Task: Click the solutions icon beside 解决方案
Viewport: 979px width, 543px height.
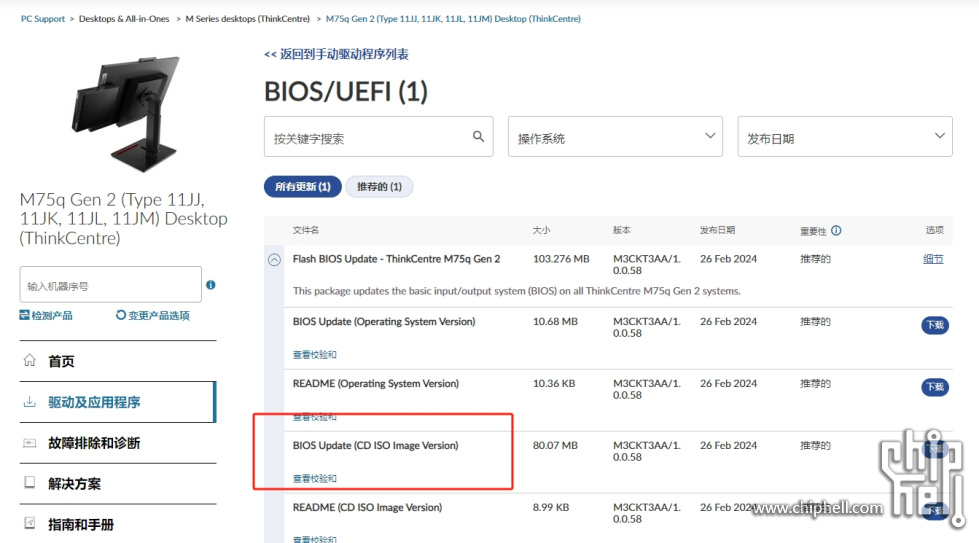Action: pos(29,482)
